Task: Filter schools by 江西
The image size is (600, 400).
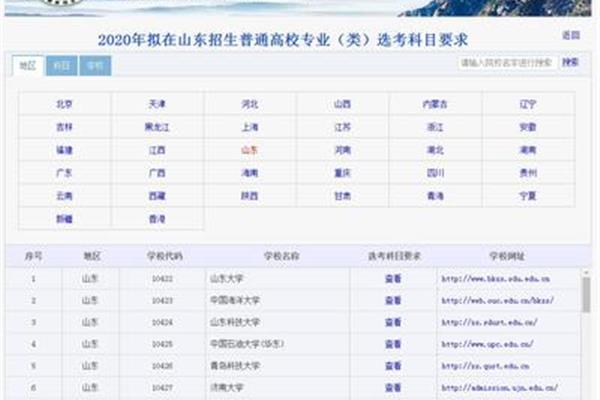Action: 157,150
